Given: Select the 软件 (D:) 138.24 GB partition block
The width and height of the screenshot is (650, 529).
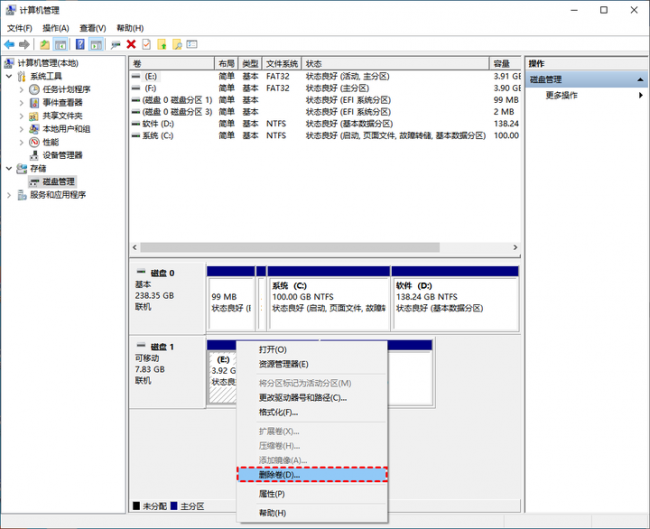Looking at the screenshot, I should (x=455, y=298).
